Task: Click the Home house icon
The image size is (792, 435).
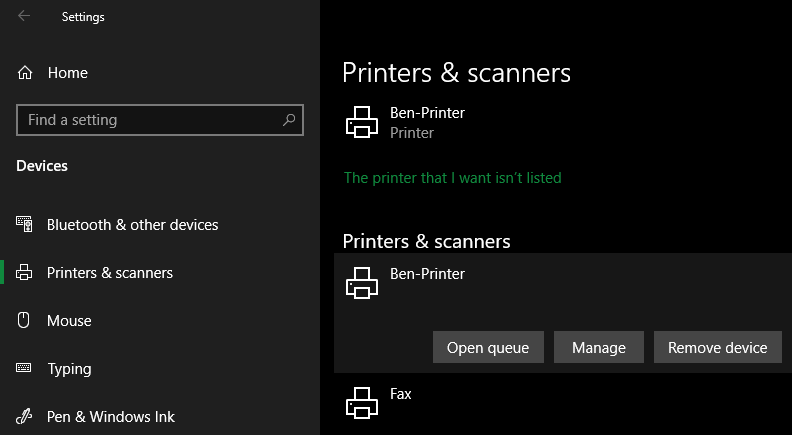Action: [25, 73]
